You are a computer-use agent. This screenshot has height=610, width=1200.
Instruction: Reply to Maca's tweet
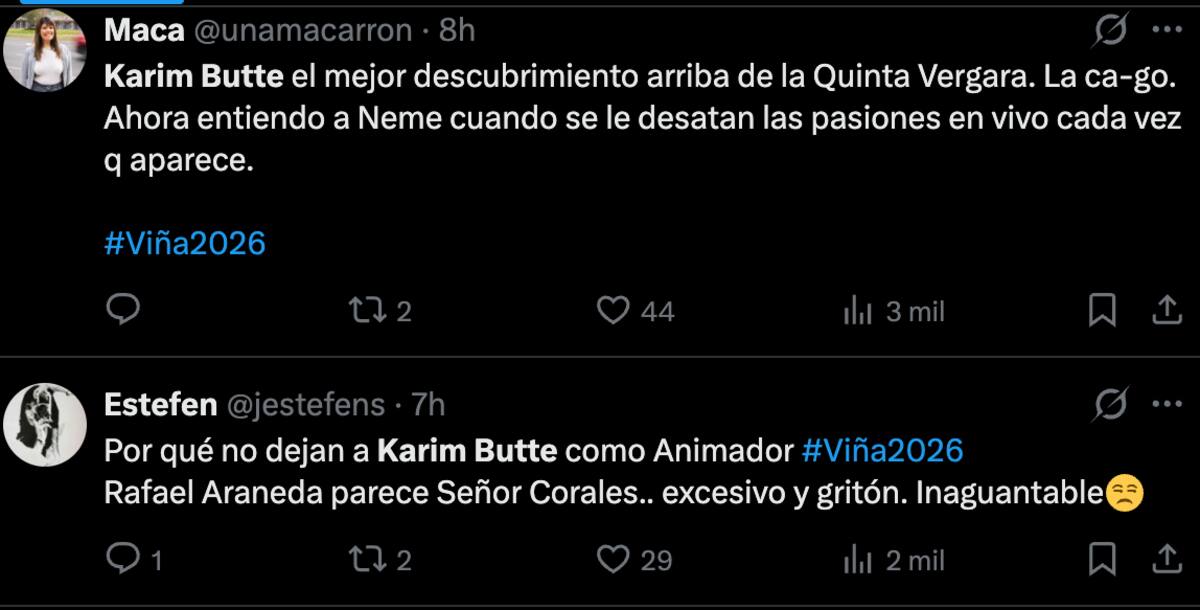[x=124, y=311]
